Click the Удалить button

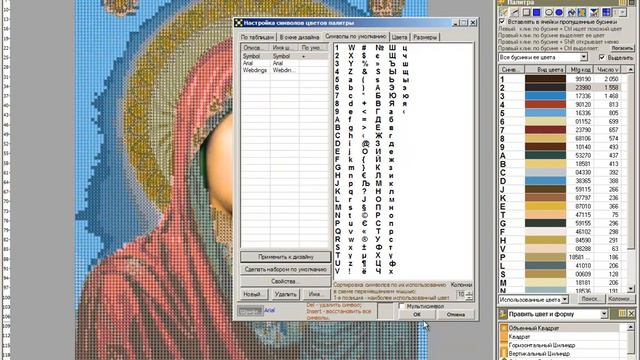click(x=285, y=294)
